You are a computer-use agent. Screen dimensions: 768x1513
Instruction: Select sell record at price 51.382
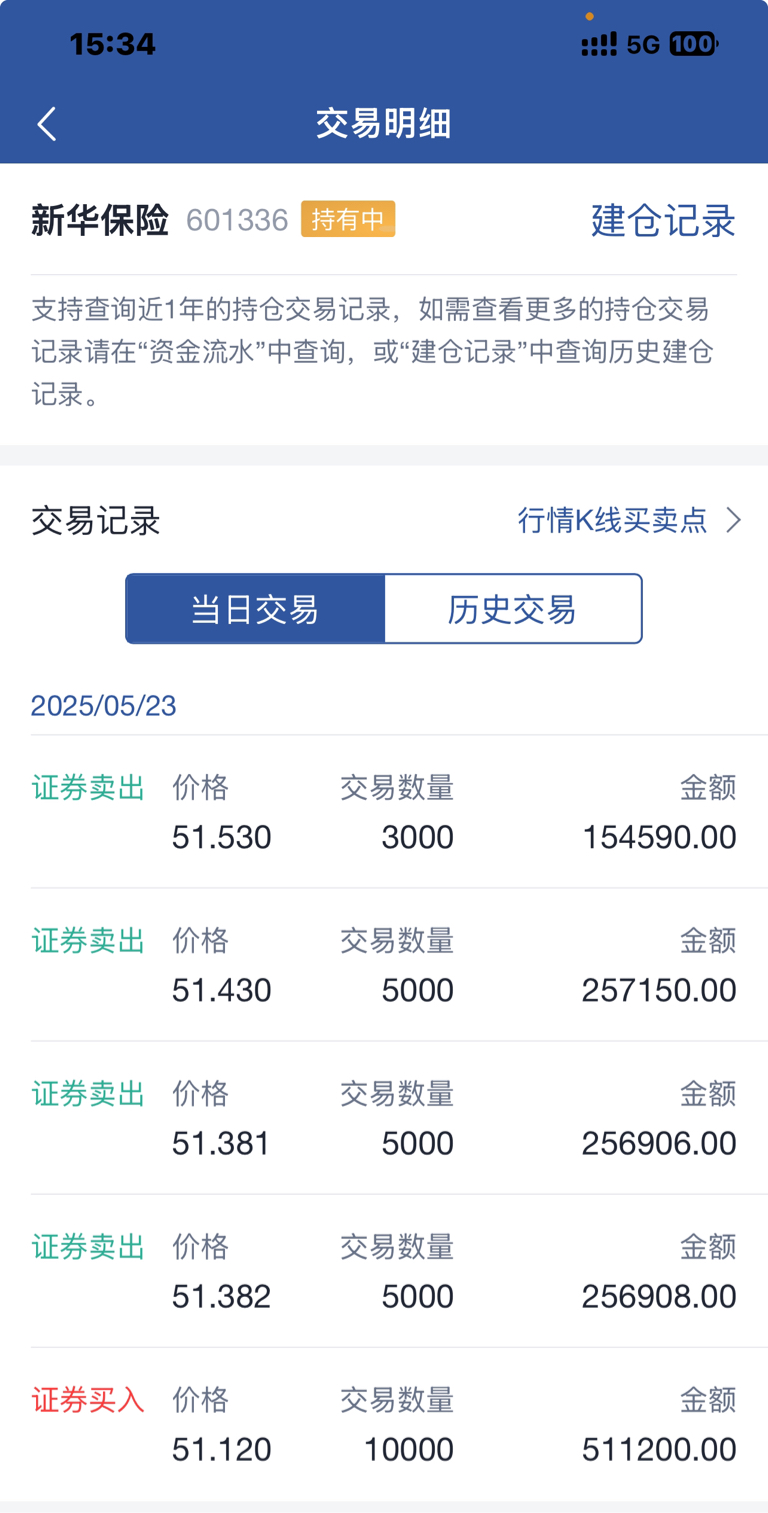point(384,1271)
